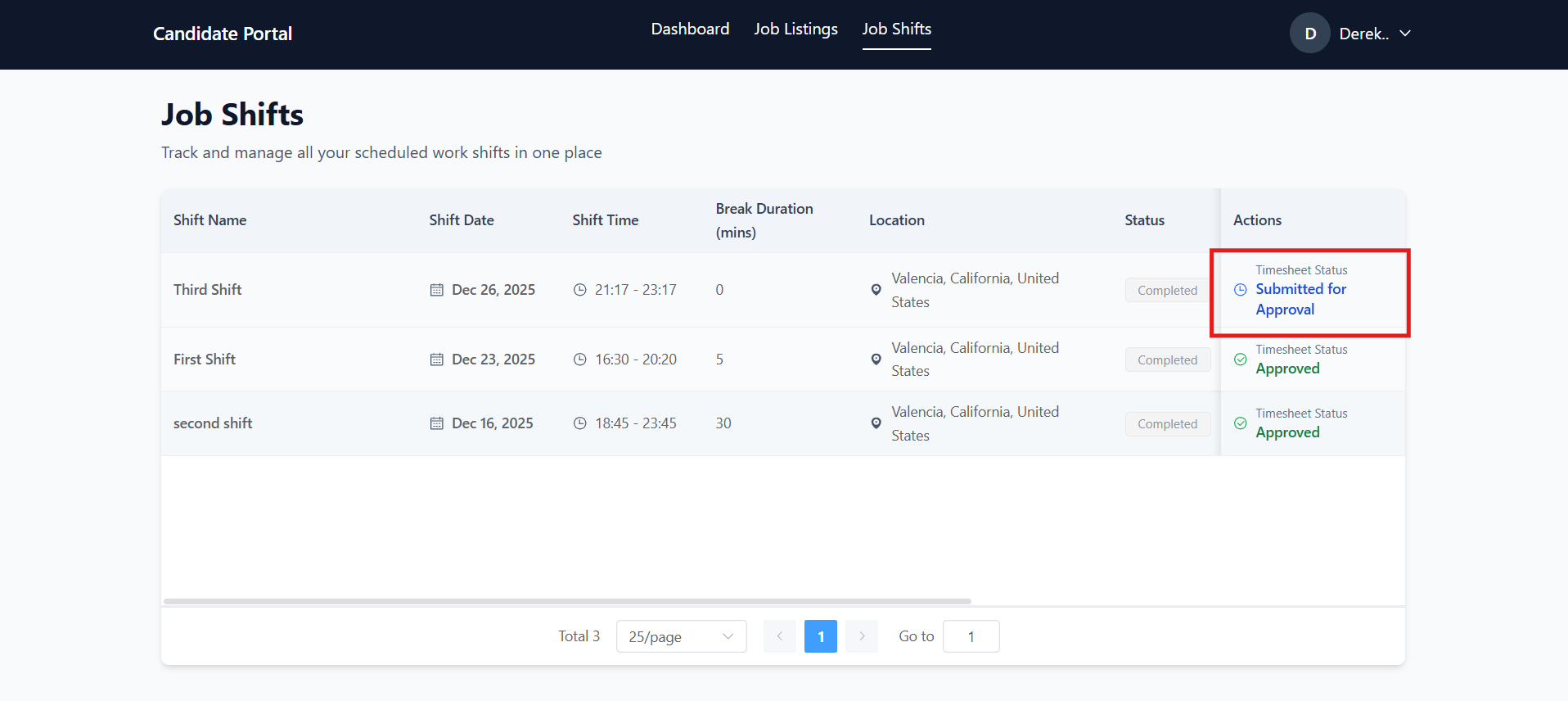Screen dimensions: 1568x701
Task: Click blue clock icon beside Submitted for Approval
Action: 1241,290
